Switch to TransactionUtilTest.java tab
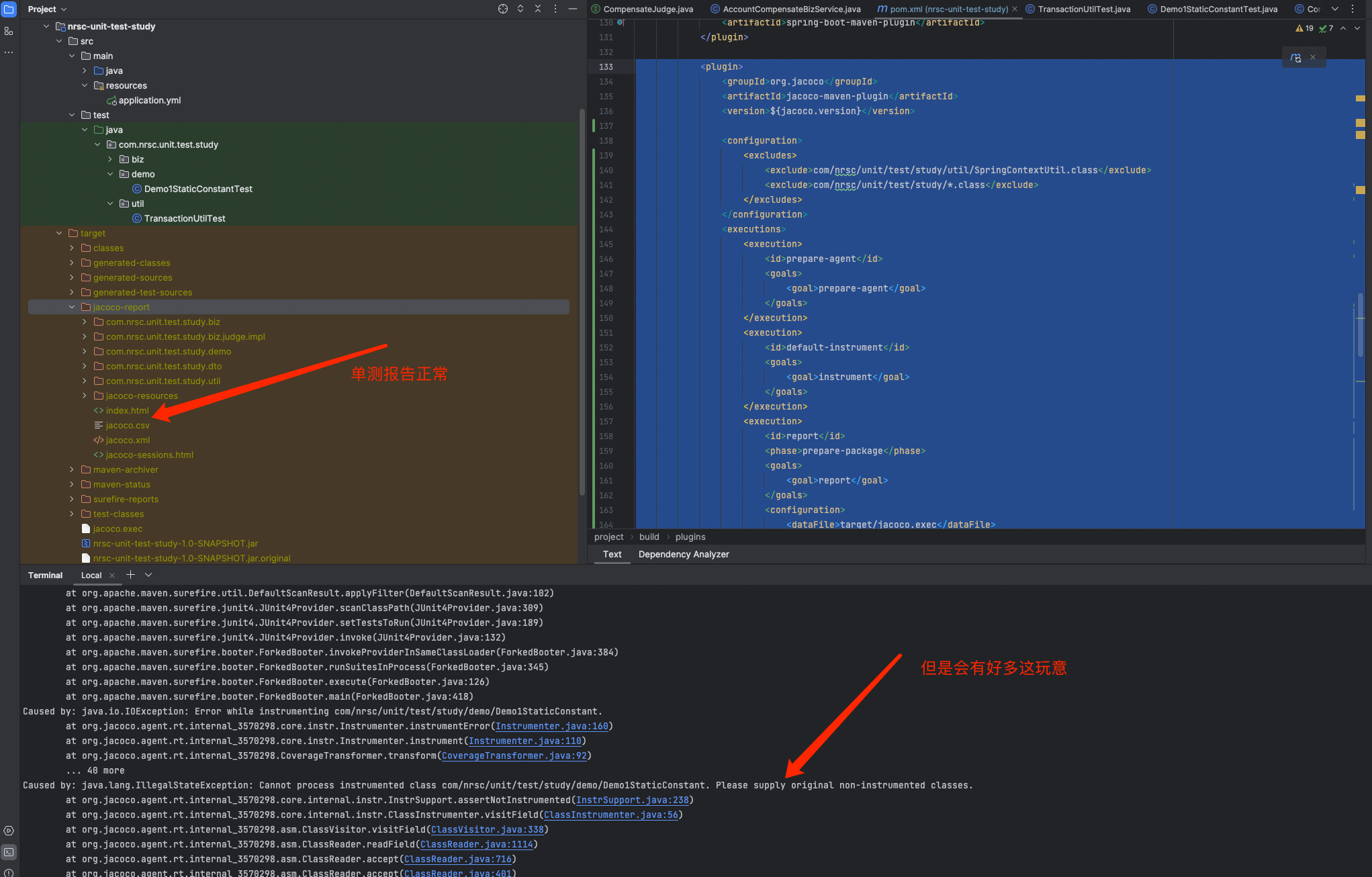1372x877 pixels. [x=1083, y=9]
